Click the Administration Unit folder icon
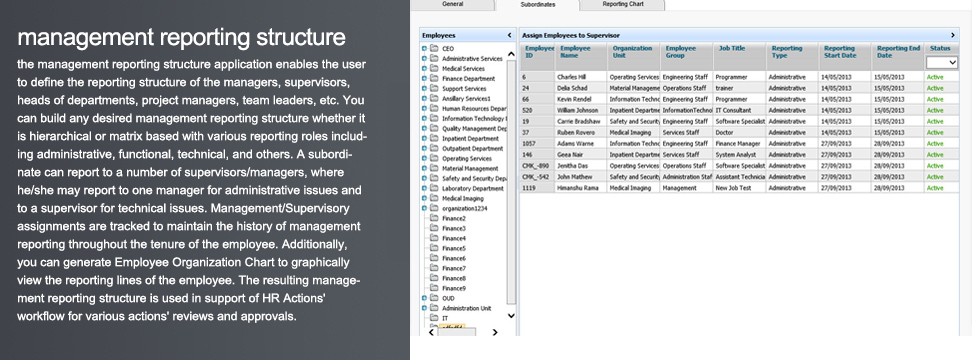The width and height of the screenshot is (972, 360). point(434,308)
